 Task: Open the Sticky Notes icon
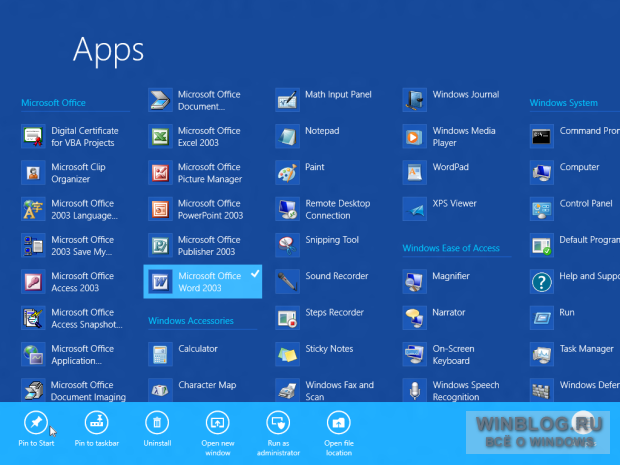[287, 354]
